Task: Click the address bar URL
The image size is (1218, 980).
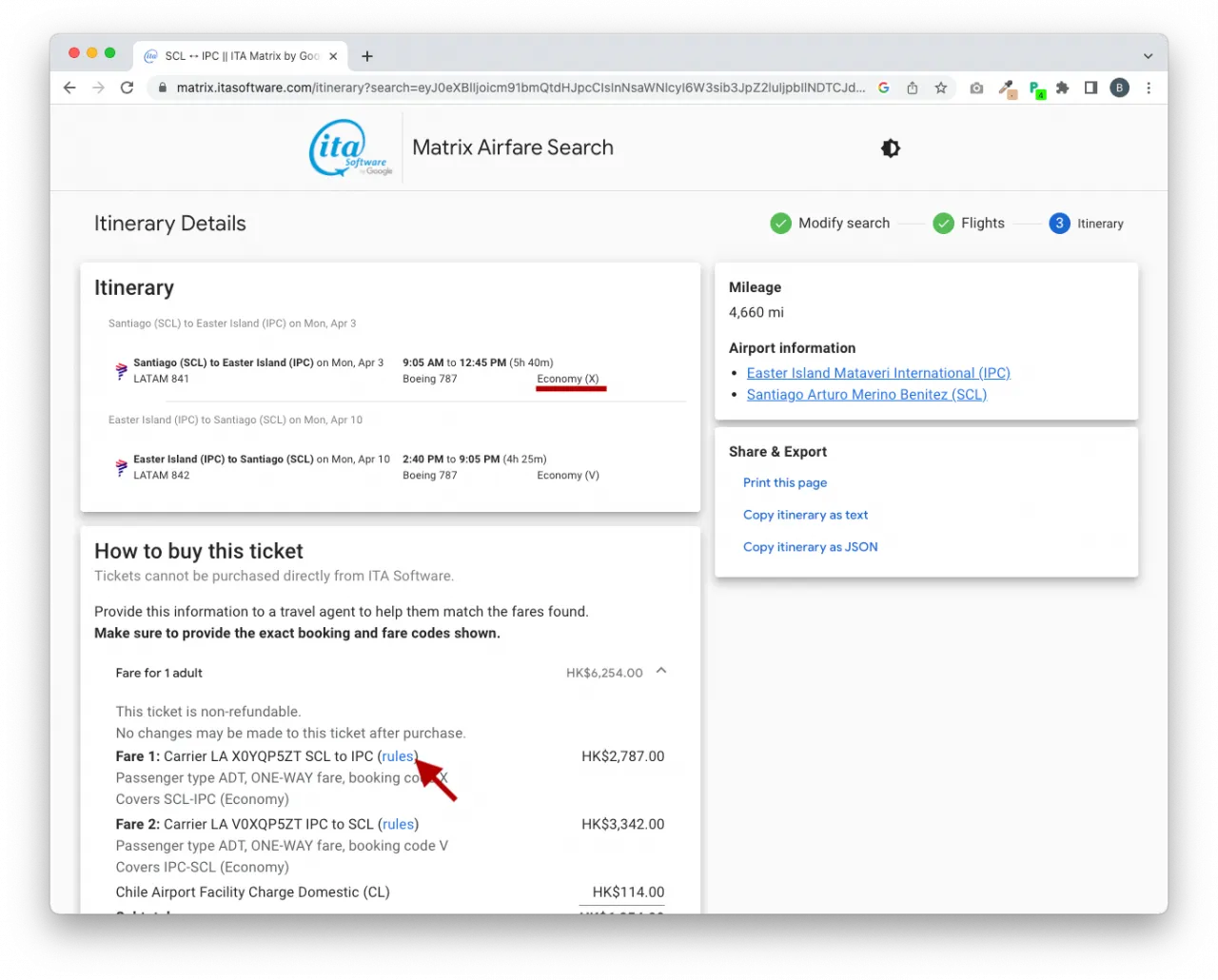Action: coord(521,88)
